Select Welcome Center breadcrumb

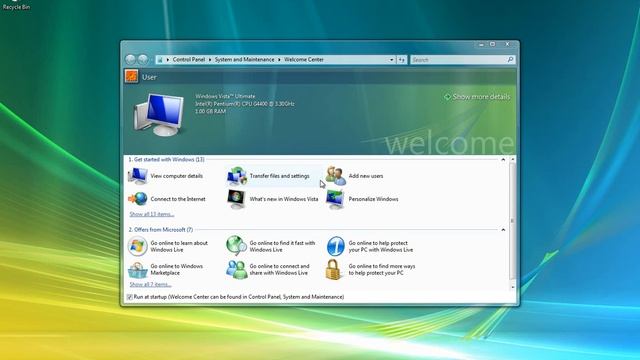pyautogui.click(x=304, y=60)
